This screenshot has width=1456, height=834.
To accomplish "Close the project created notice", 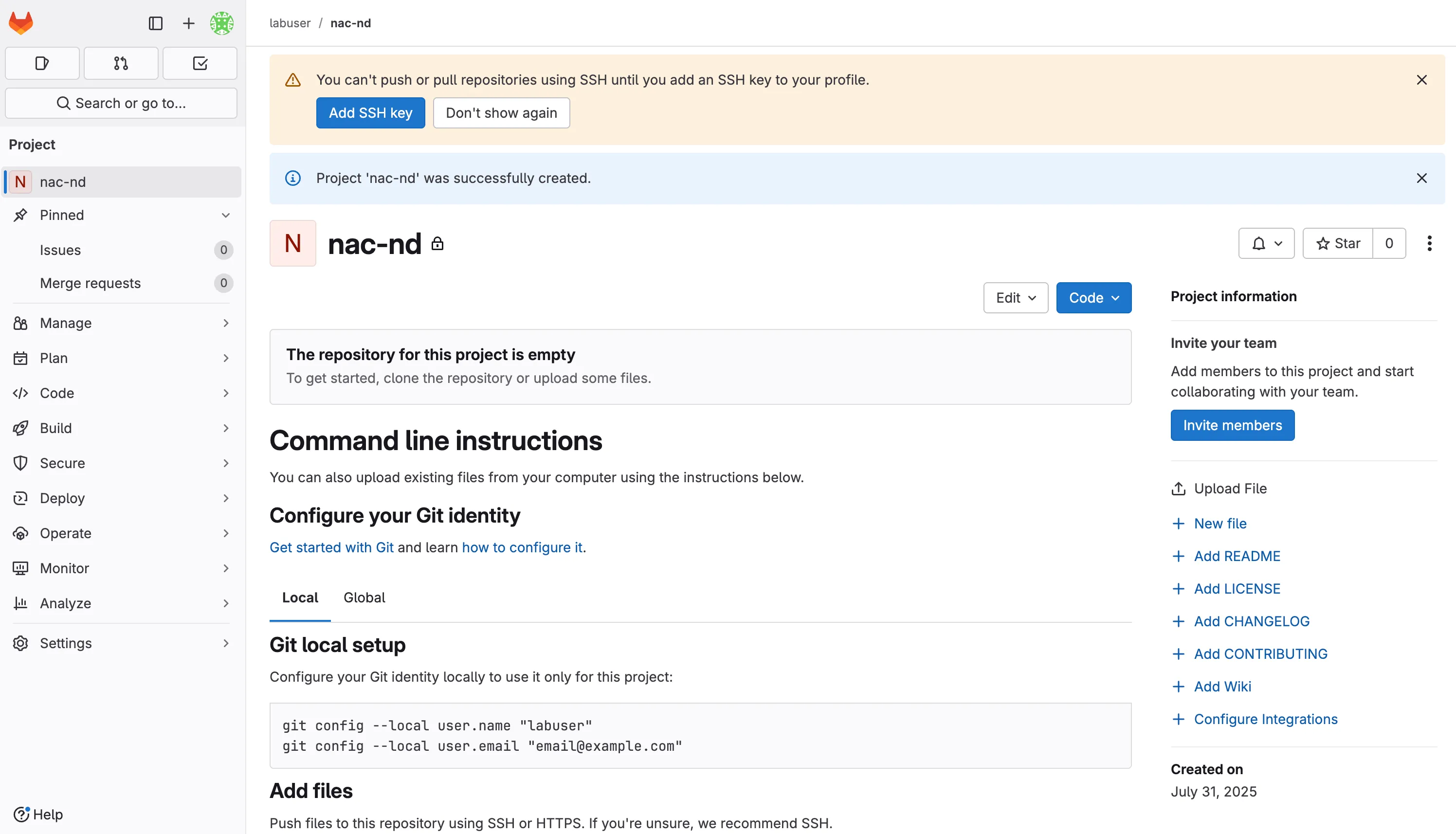I will tap(1421, 178).
